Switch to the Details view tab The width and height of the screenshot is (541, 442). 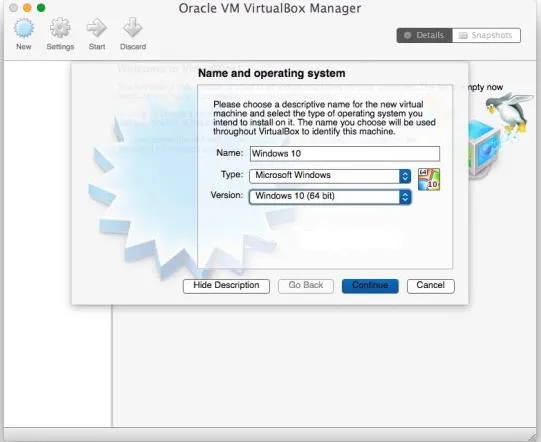click(424, 35)
